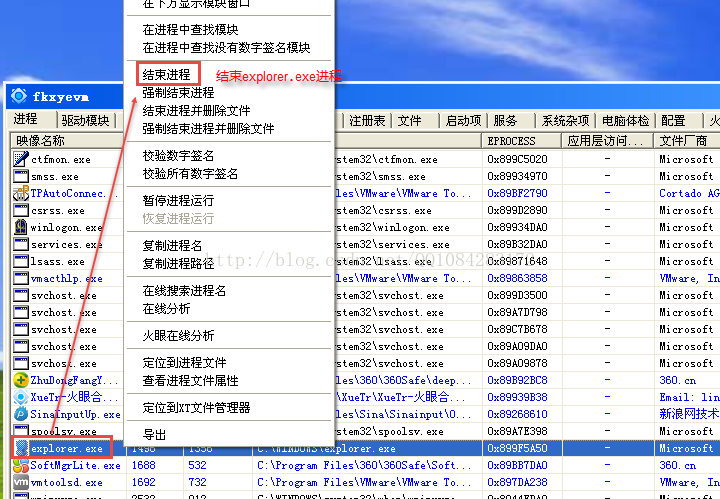Open the 电脑体检 tab
The width and height of the screenshot is (720, 499).
click(625, 121)
